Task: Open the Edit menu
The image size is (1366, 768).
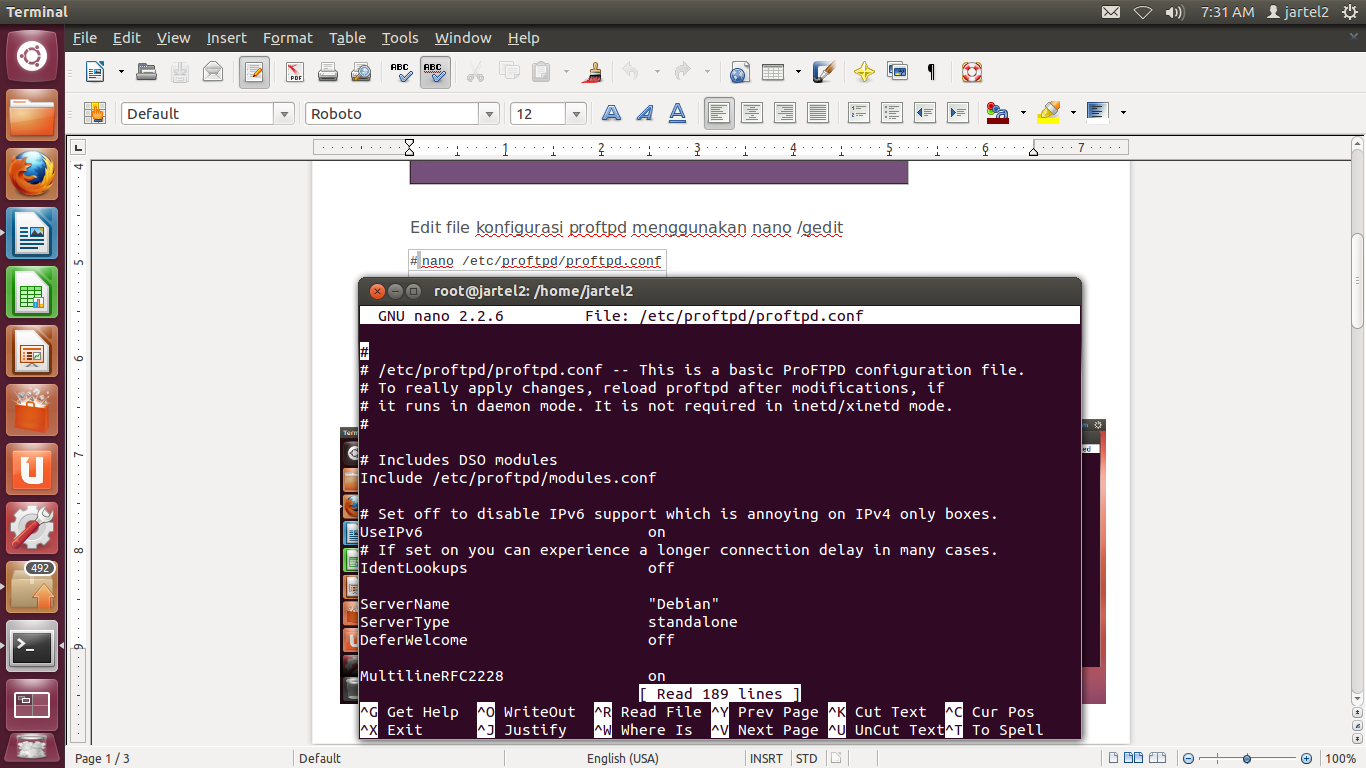Action: 127,38
